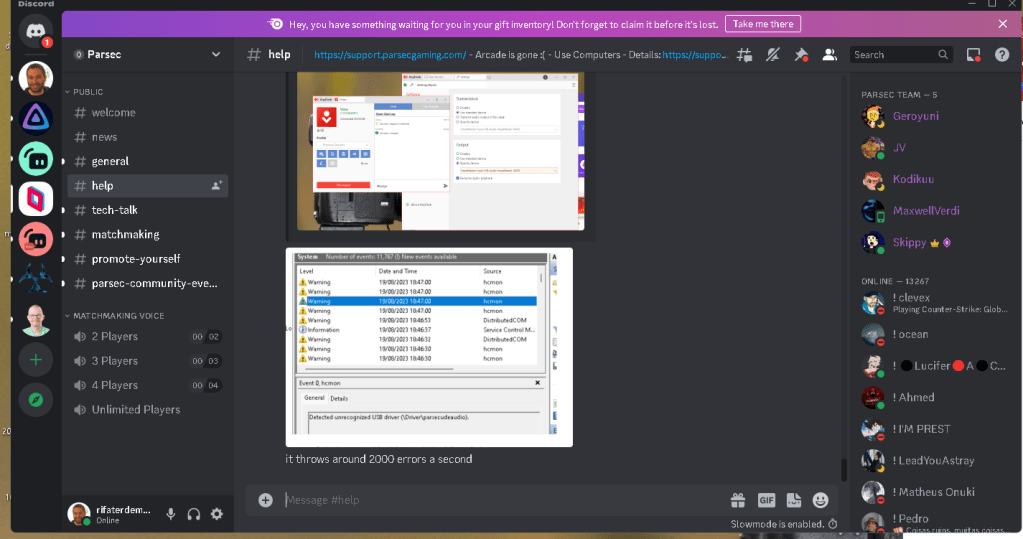Open support.parsecgaming.com link in topic
The width and height of the screenshot is (1023, 539).
(x=390, y=55)
